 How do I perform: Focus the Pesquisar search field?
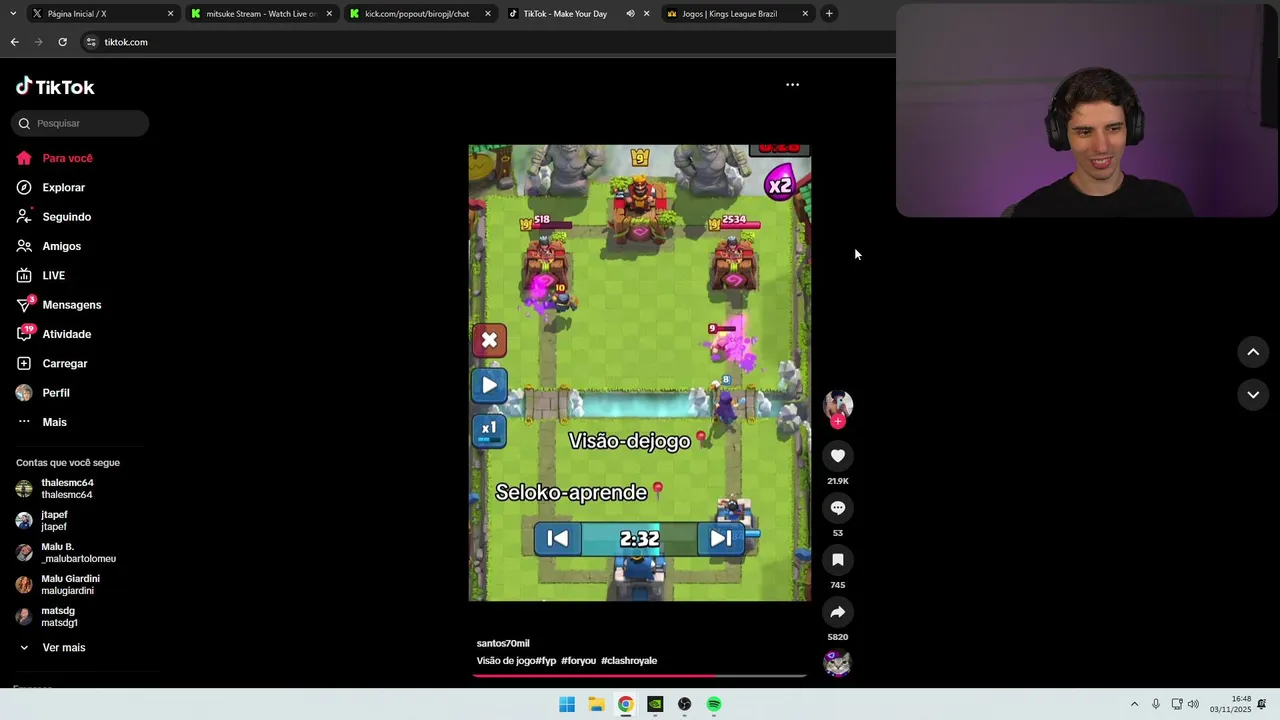pos(80,123)
